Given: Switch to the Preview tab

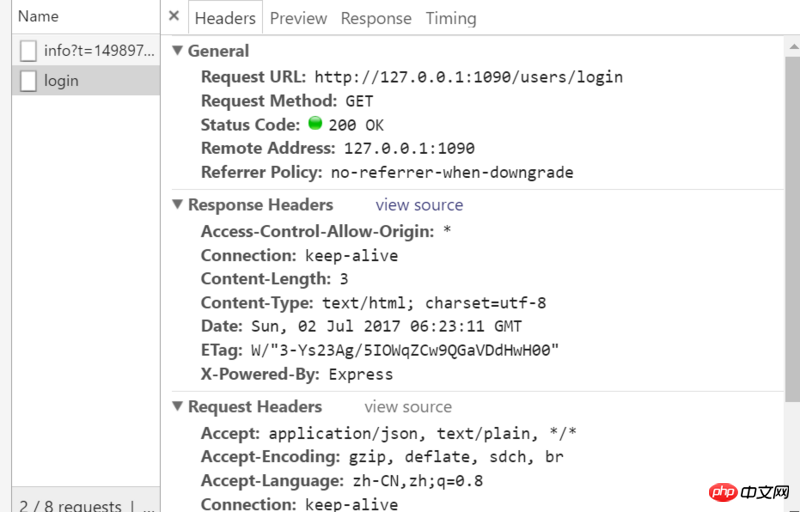Looking at the screenshot, I should [x=298, y=18].
